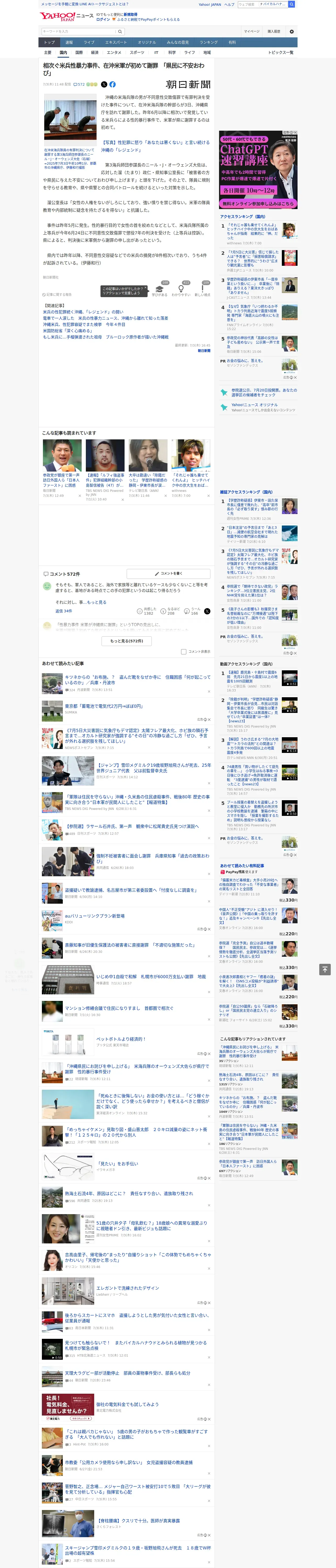Open the comment count 572 bubble icon

coord(75,85)
